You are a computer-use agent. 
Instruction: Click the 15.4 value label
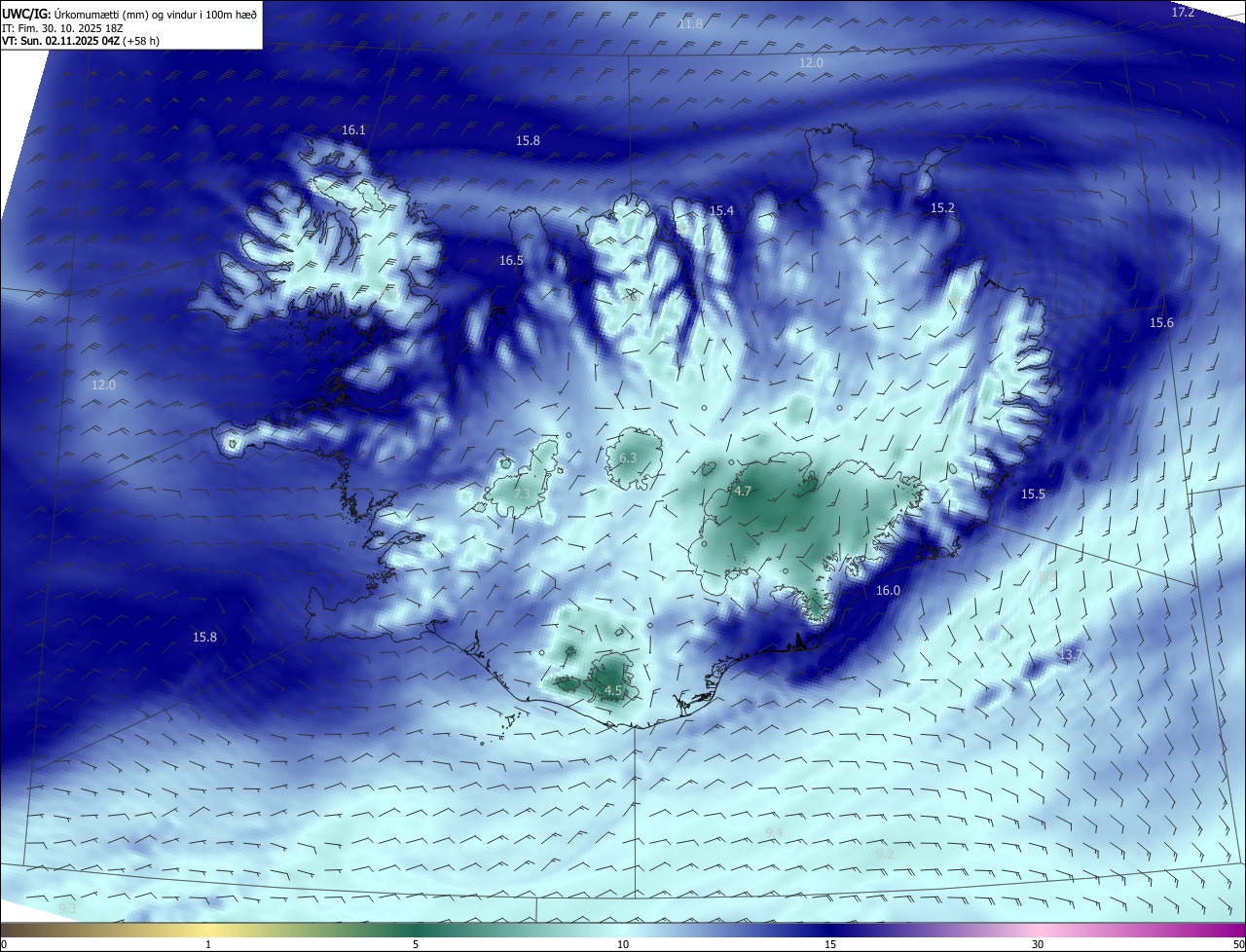721,210
